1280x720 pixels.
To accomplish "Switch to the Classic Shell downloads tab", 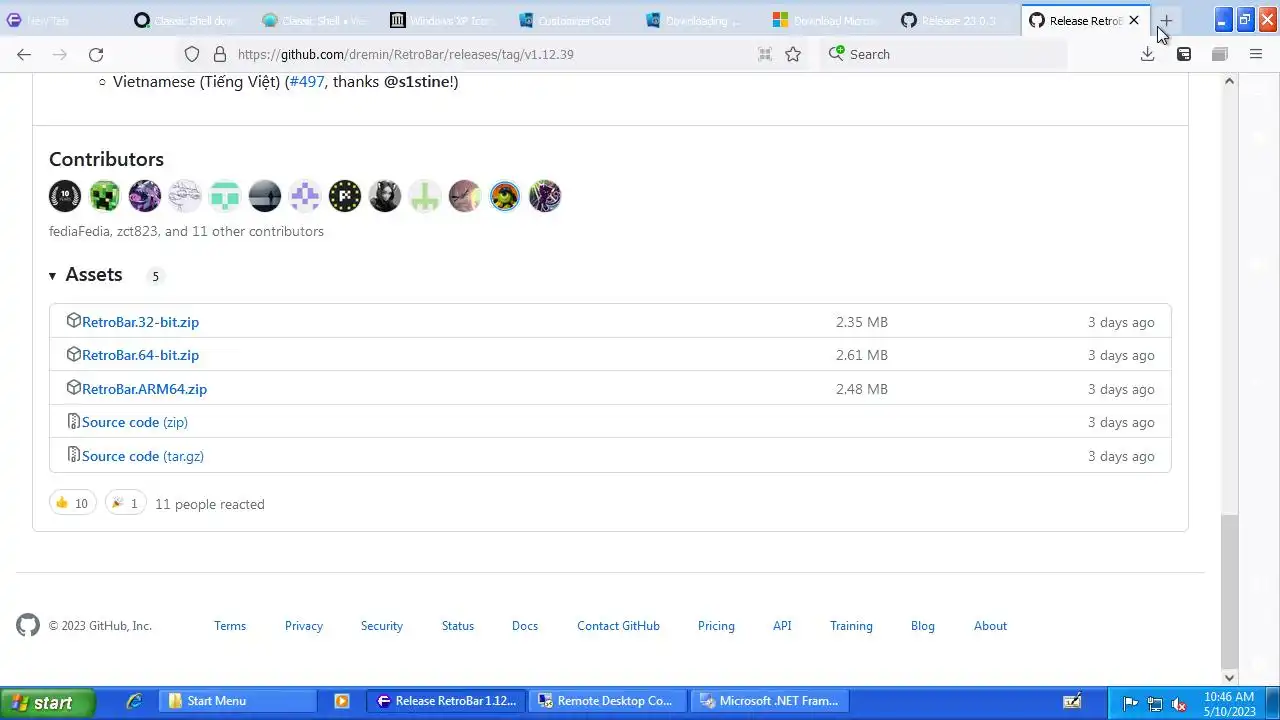I will (x=185, y=20).
